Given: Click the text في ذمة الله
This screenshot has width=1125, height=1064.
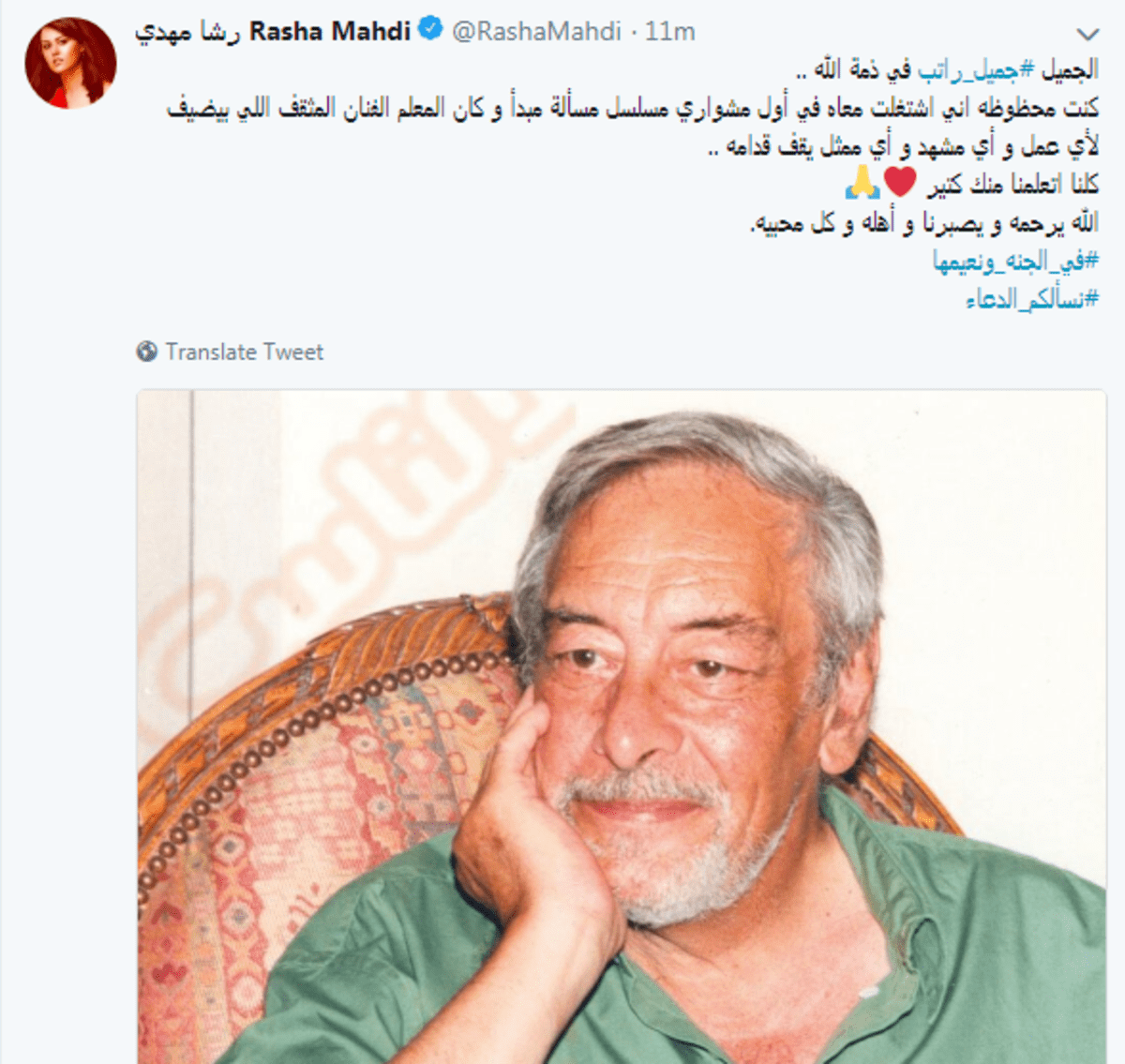Looking at the screenshot, I should pos(853,70).
